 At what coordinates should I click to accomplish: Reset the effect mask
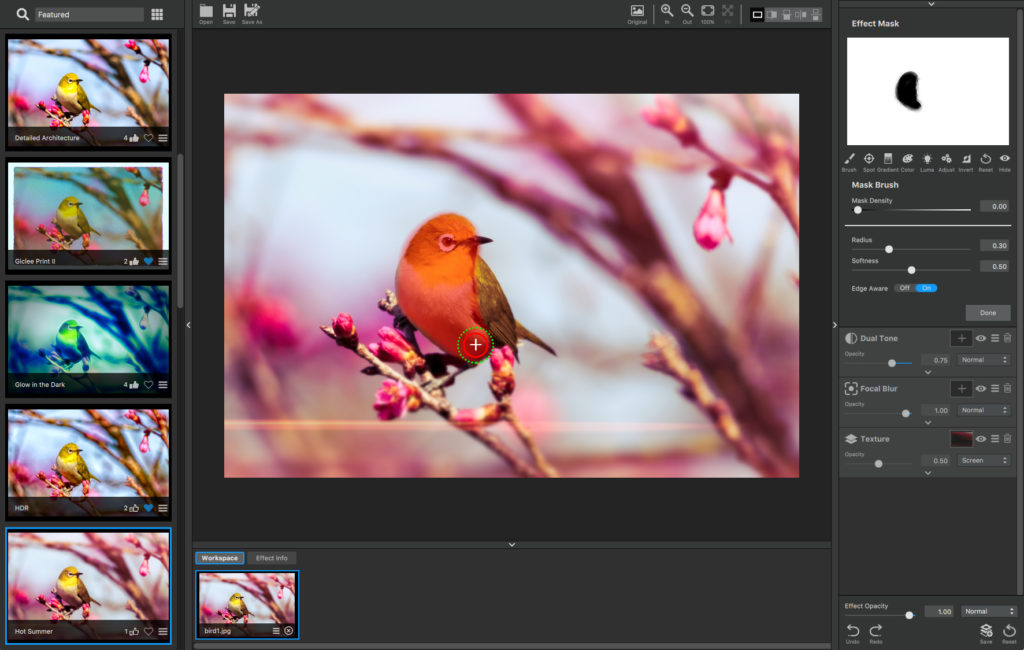coord(985,162)
